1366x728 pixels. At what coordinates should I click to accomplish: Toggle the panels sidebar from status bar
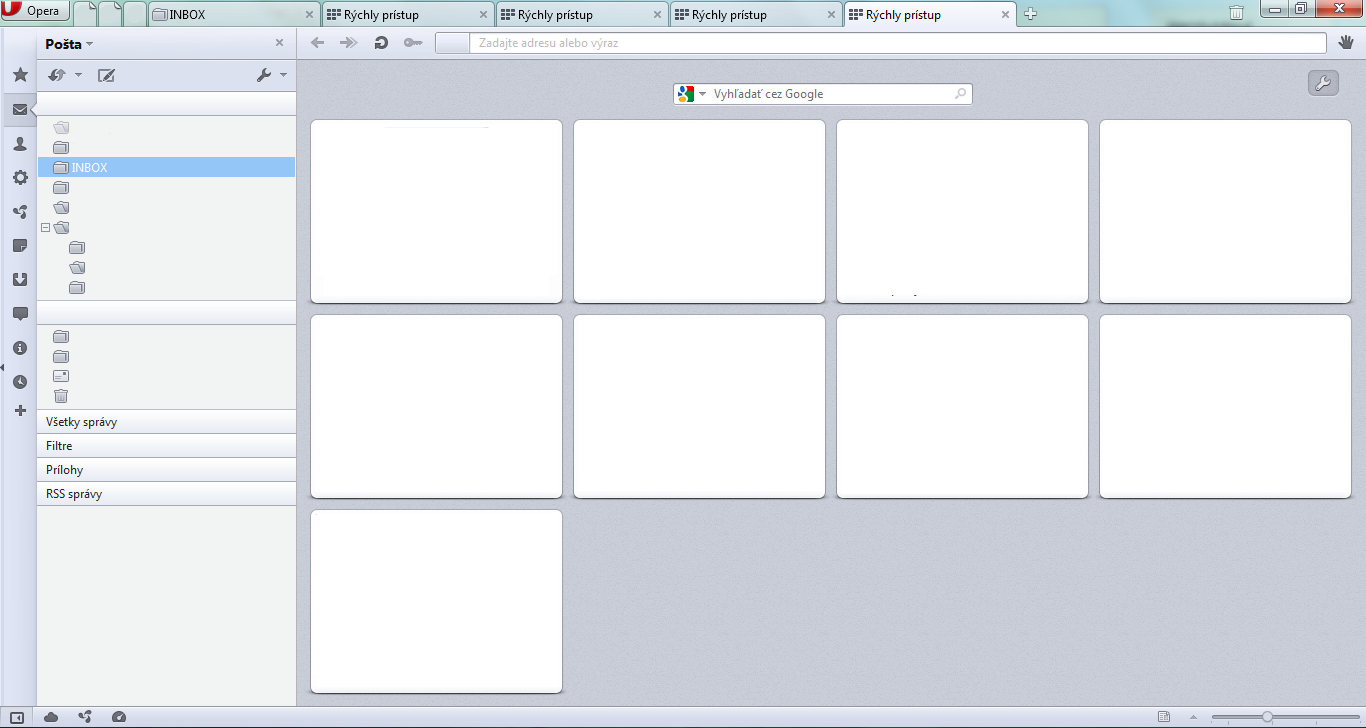tap(17, 717)
